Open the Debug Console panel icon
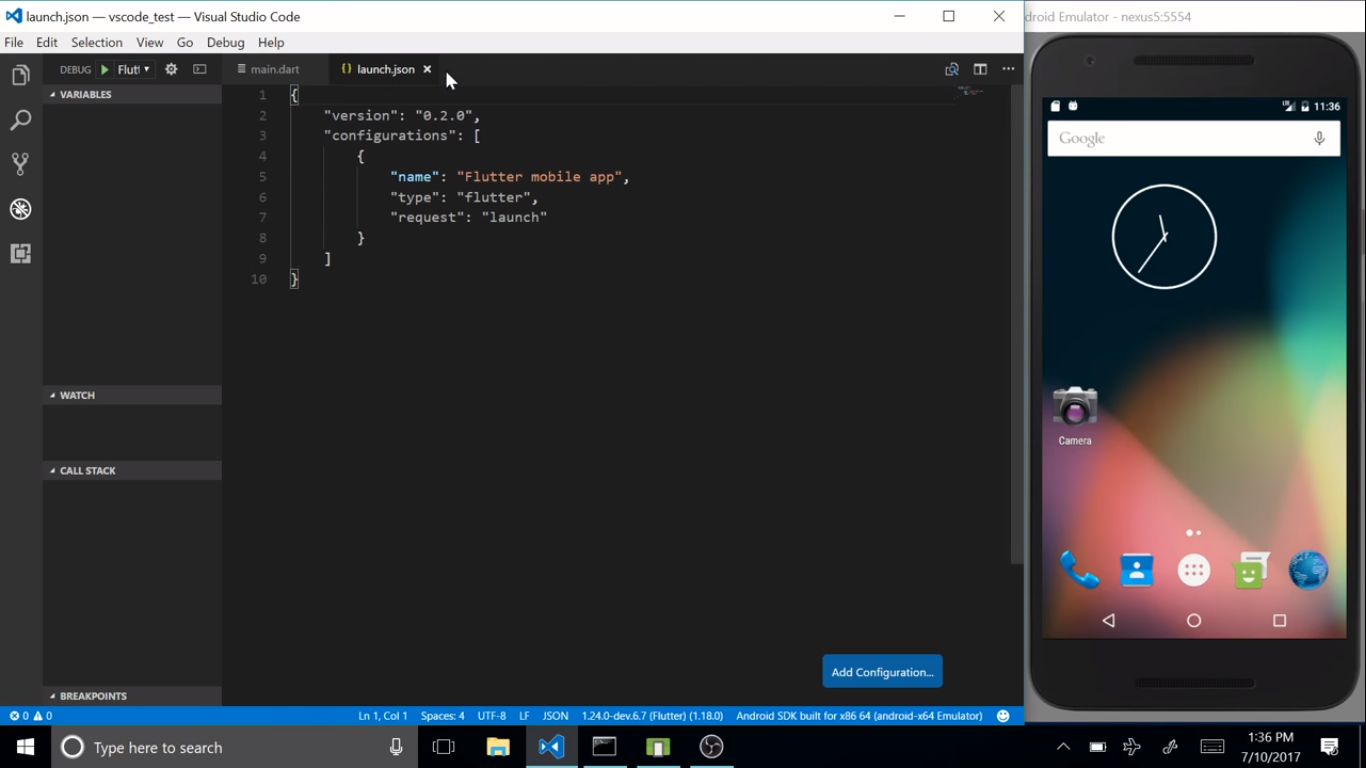 [x=199, y=68]
